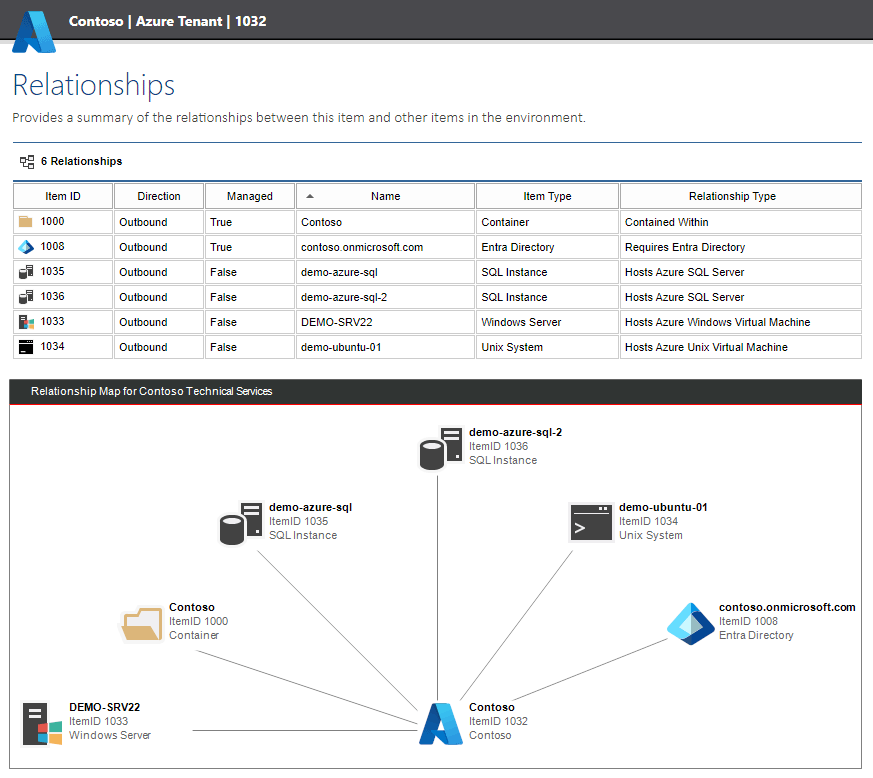This screenshot has height=778, width=873.
Task: Click the 'demo-ubuntu-01' label in the map
Action: [x=663, y=507]
